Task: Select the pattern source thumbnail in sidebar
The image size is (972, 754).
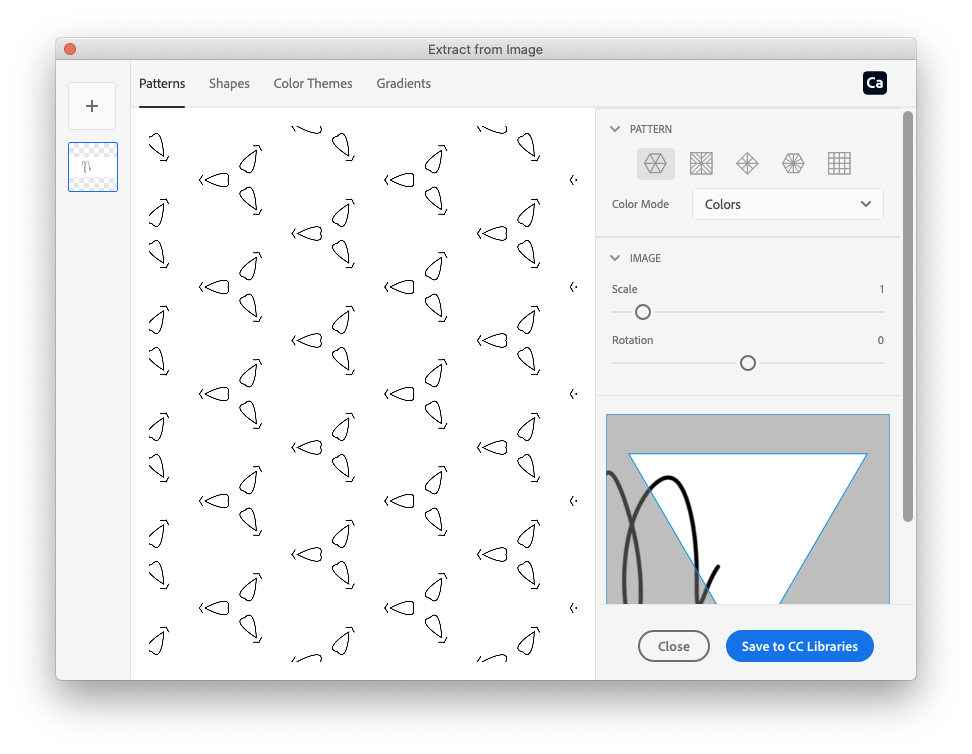Action: [x=92, y=166]
